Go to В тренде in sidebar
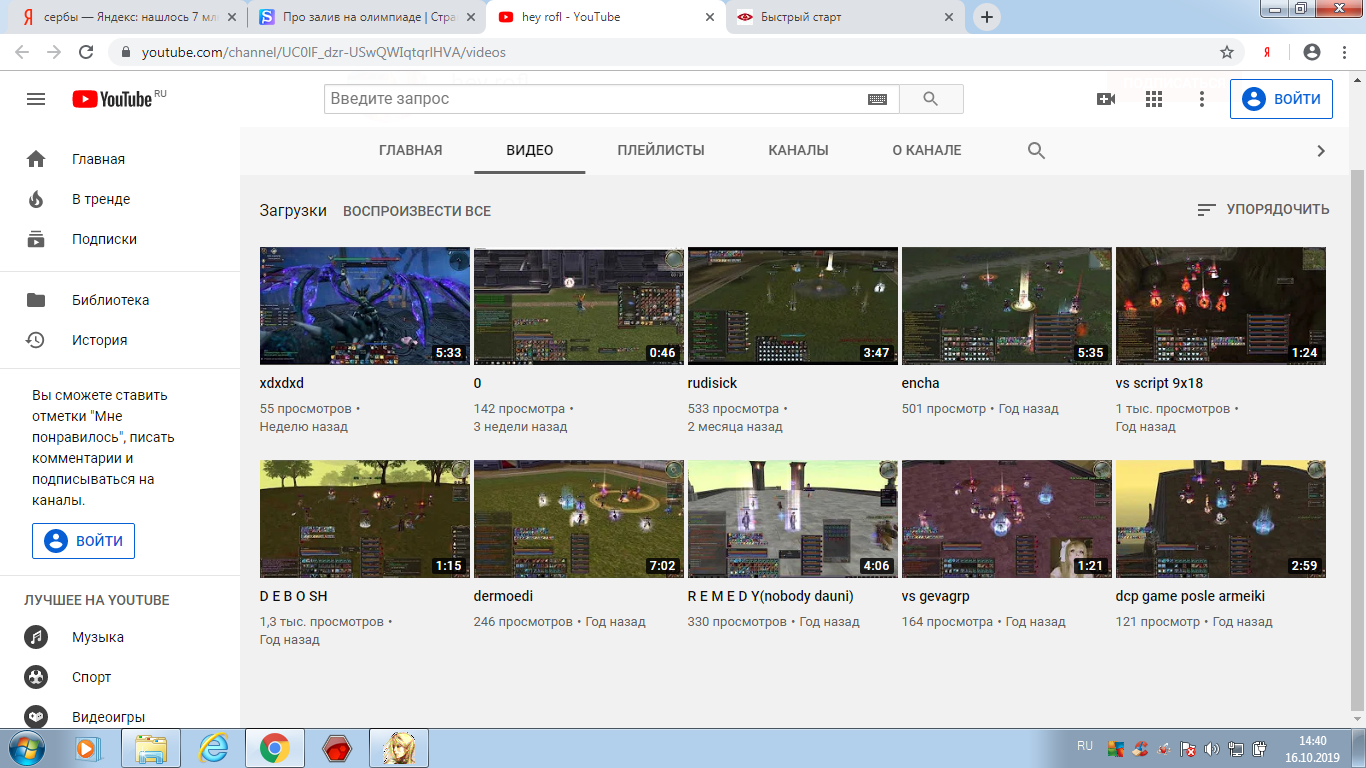This screenshot has height=768, width=1366. pos(100,199)
